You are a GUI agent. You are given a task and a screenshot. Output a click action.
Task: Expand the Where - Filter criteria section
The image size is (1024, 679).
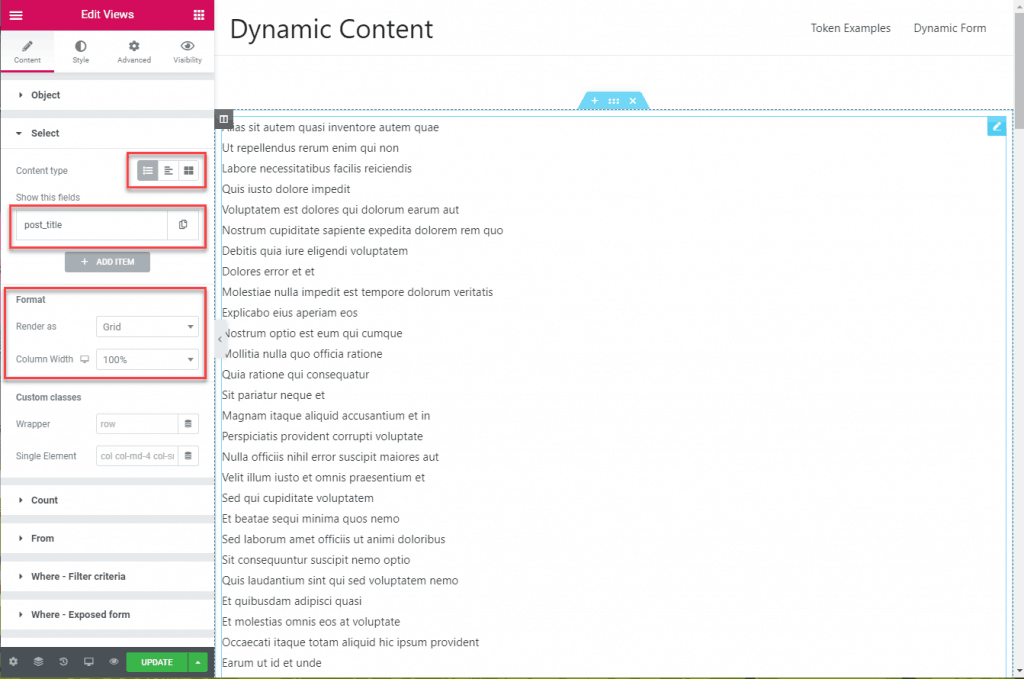click(x=78, y=577)
